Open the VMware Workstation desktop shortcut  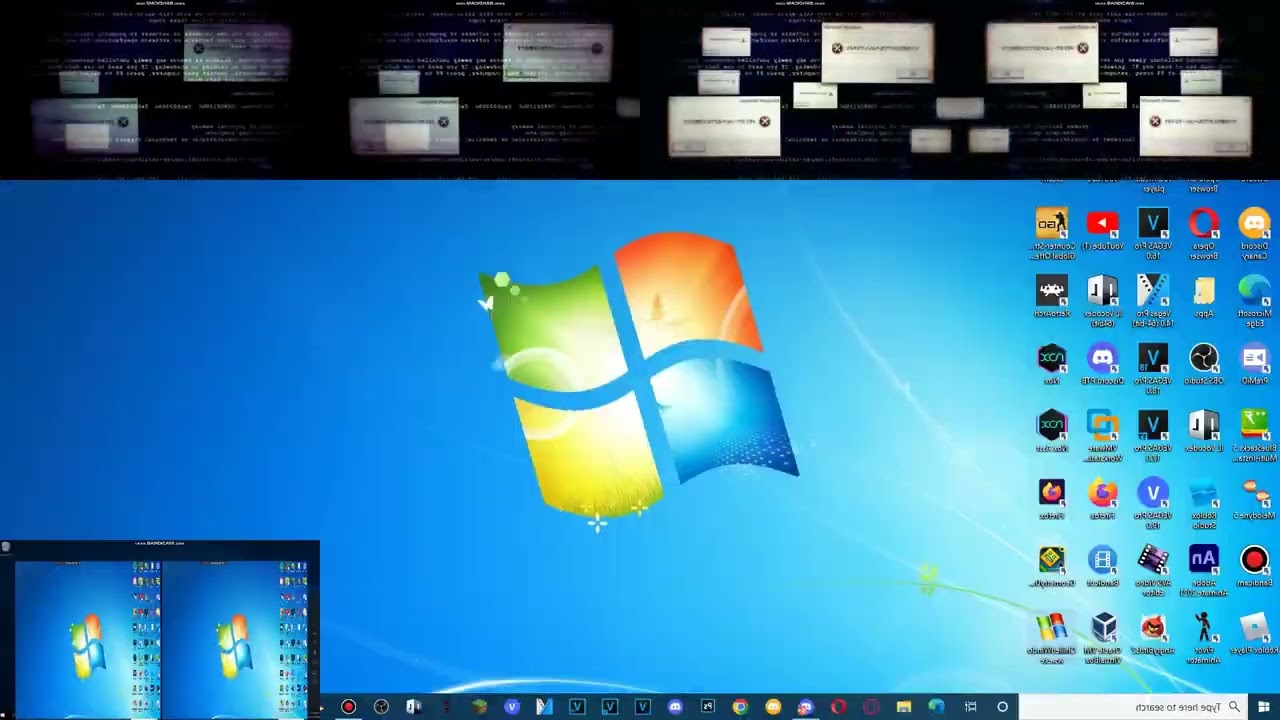pos(1102,435)
